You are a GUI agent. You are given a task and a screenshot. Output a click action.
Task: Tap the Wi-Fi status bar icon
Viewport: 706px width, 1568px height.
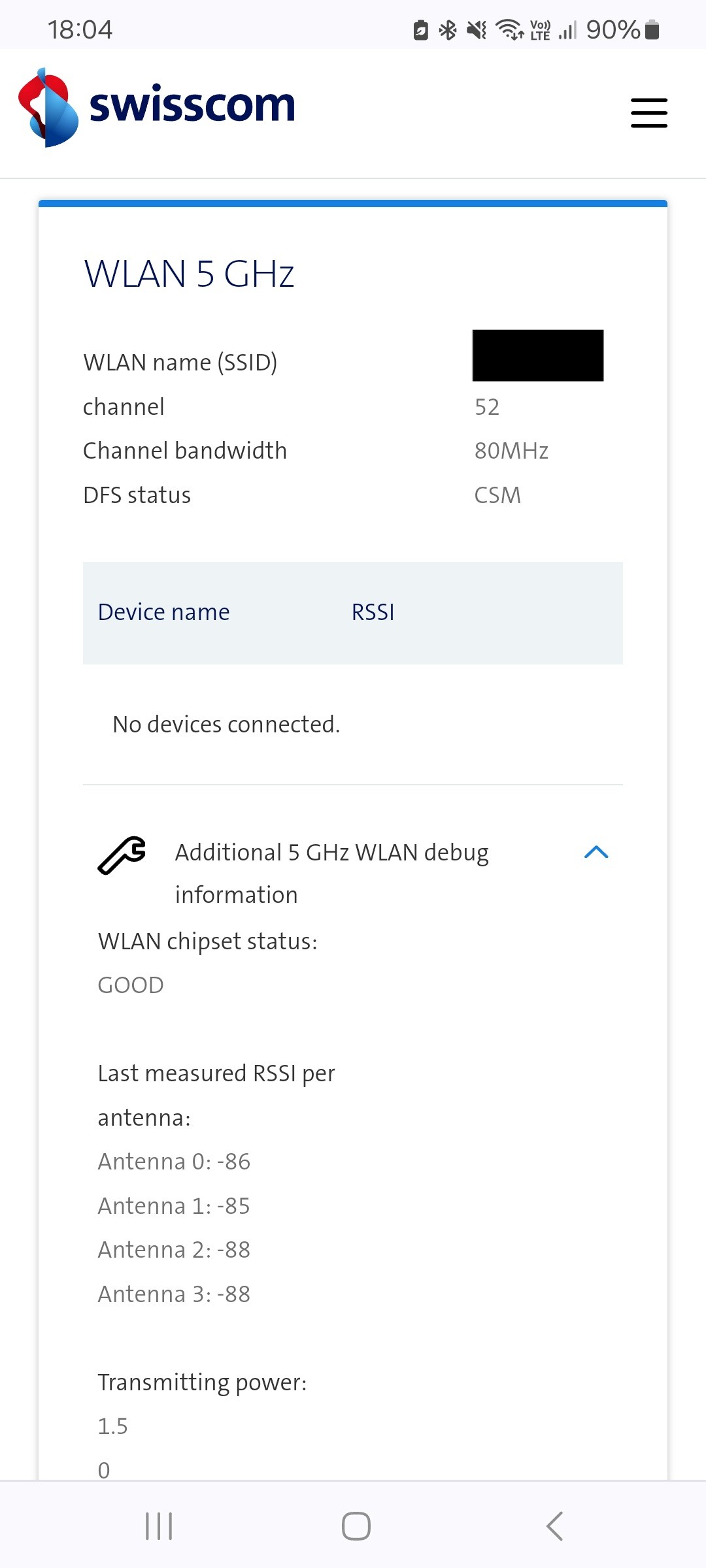(x=509, y=29)
